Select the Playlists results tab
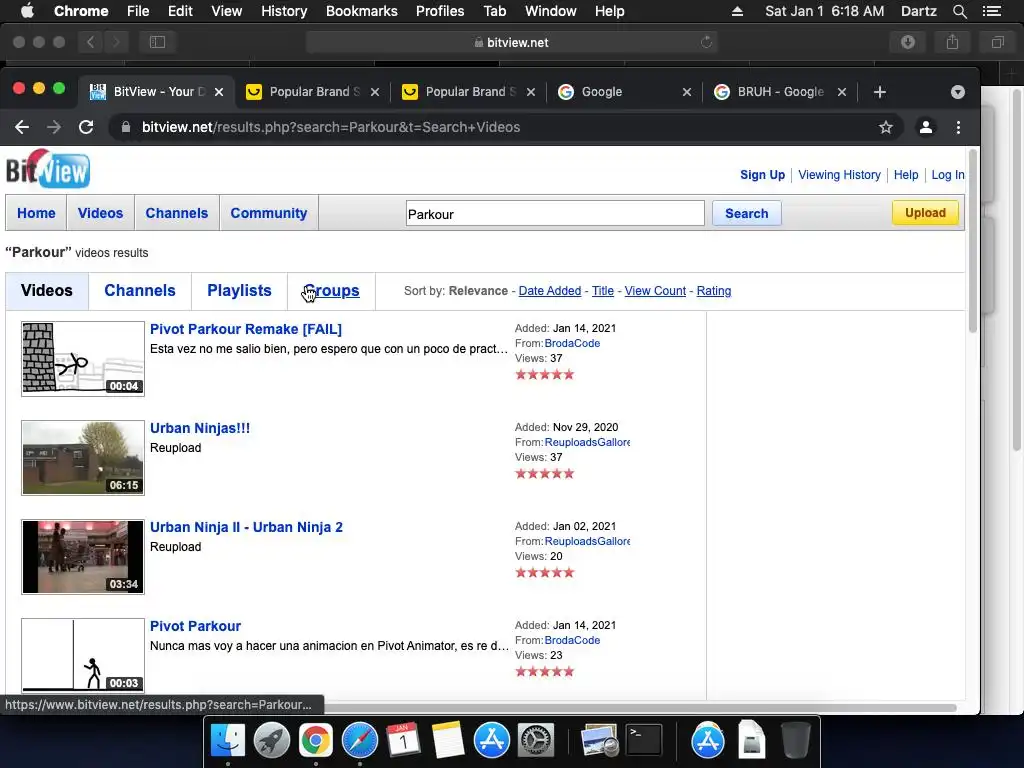 (x=239, y=291)
